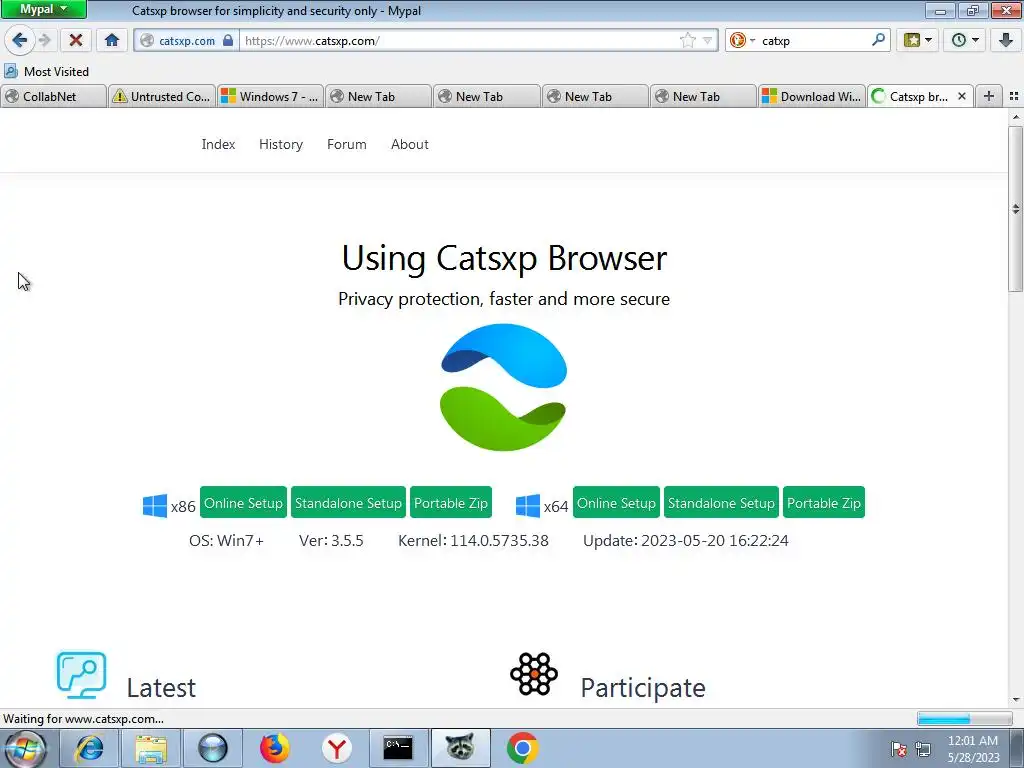Open the taskbar clock and date

973,749
